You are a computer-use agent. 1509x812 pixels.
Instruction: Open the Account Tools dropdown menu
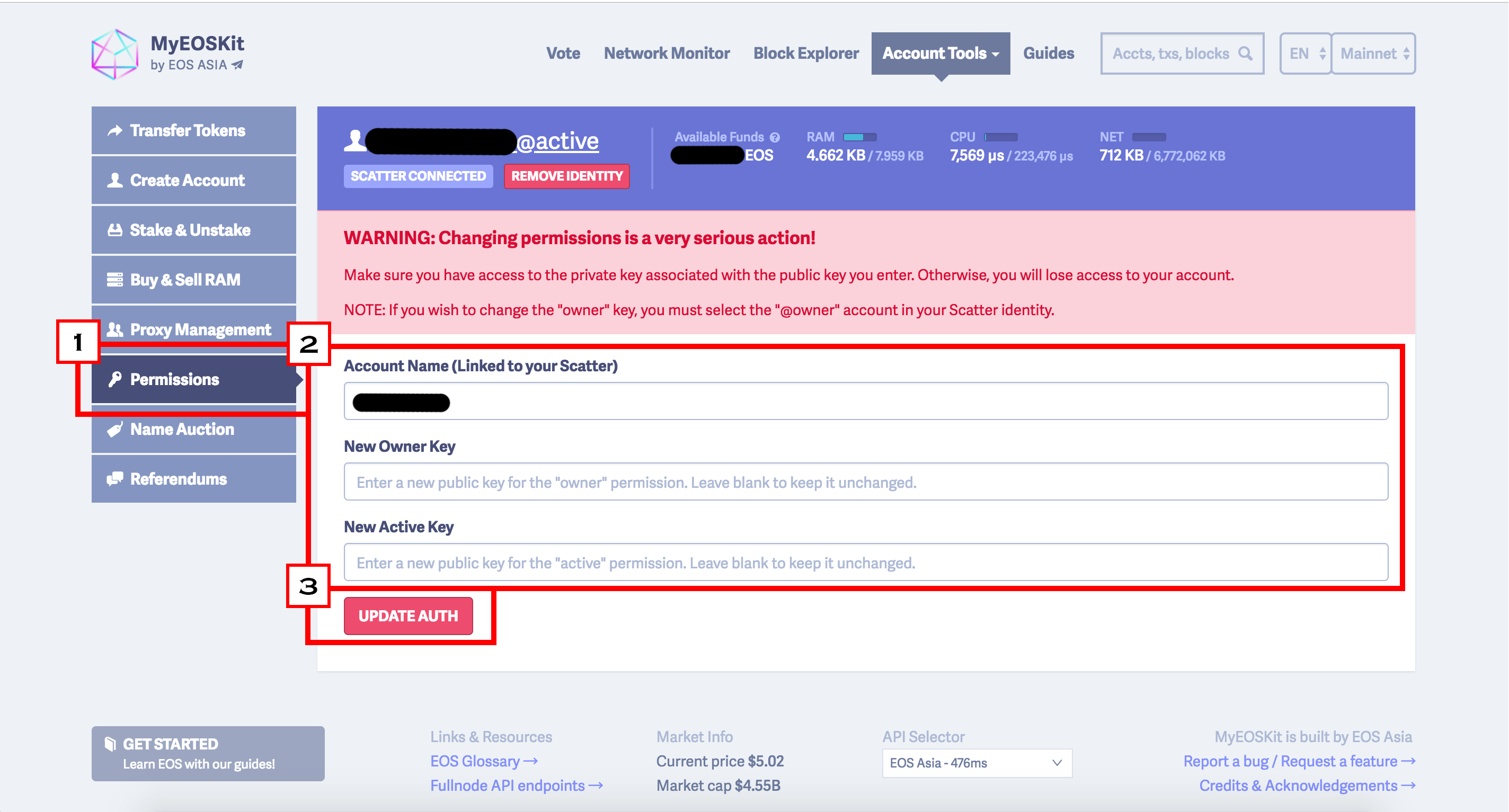coord(940,53)
